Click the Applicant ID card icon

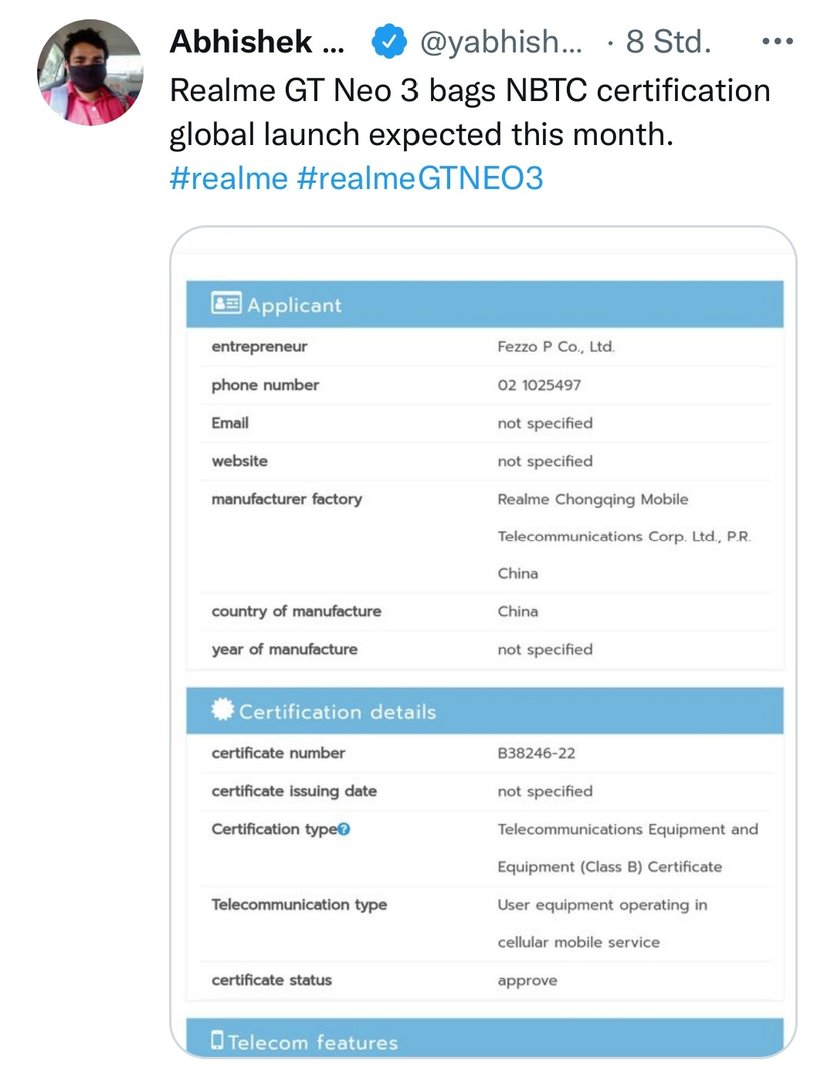coord(226,304)
